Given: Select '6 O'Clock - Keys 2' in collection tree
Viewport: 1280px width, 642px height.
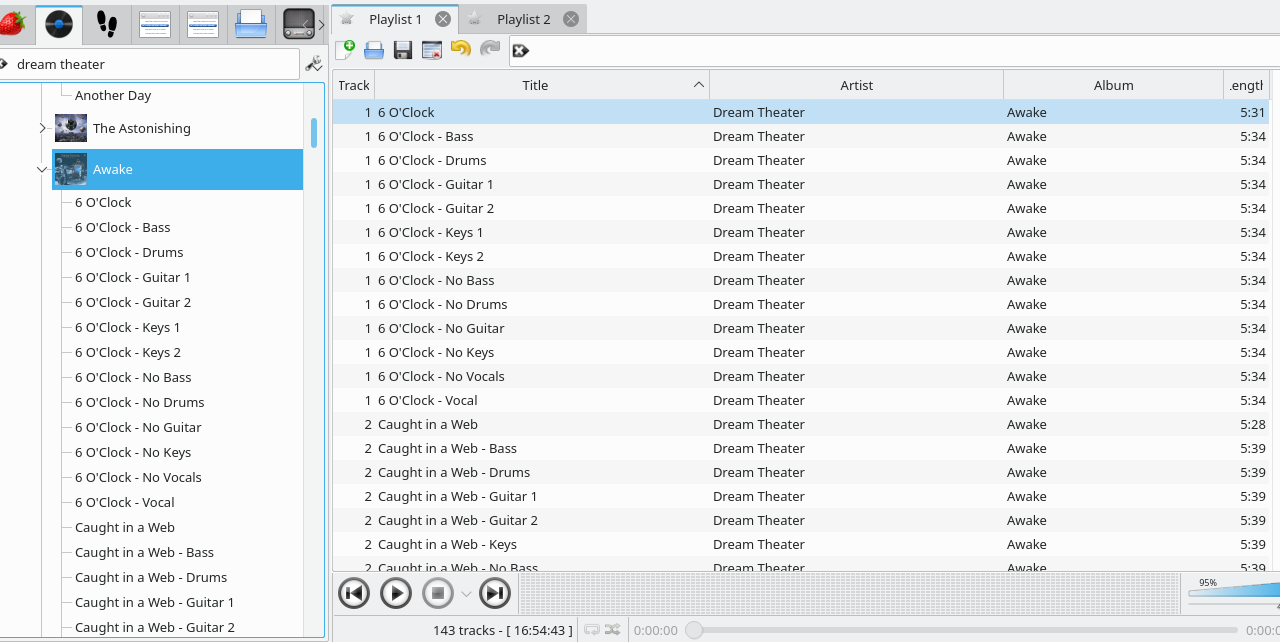Looking at the screenshot, I should point(128,352).
